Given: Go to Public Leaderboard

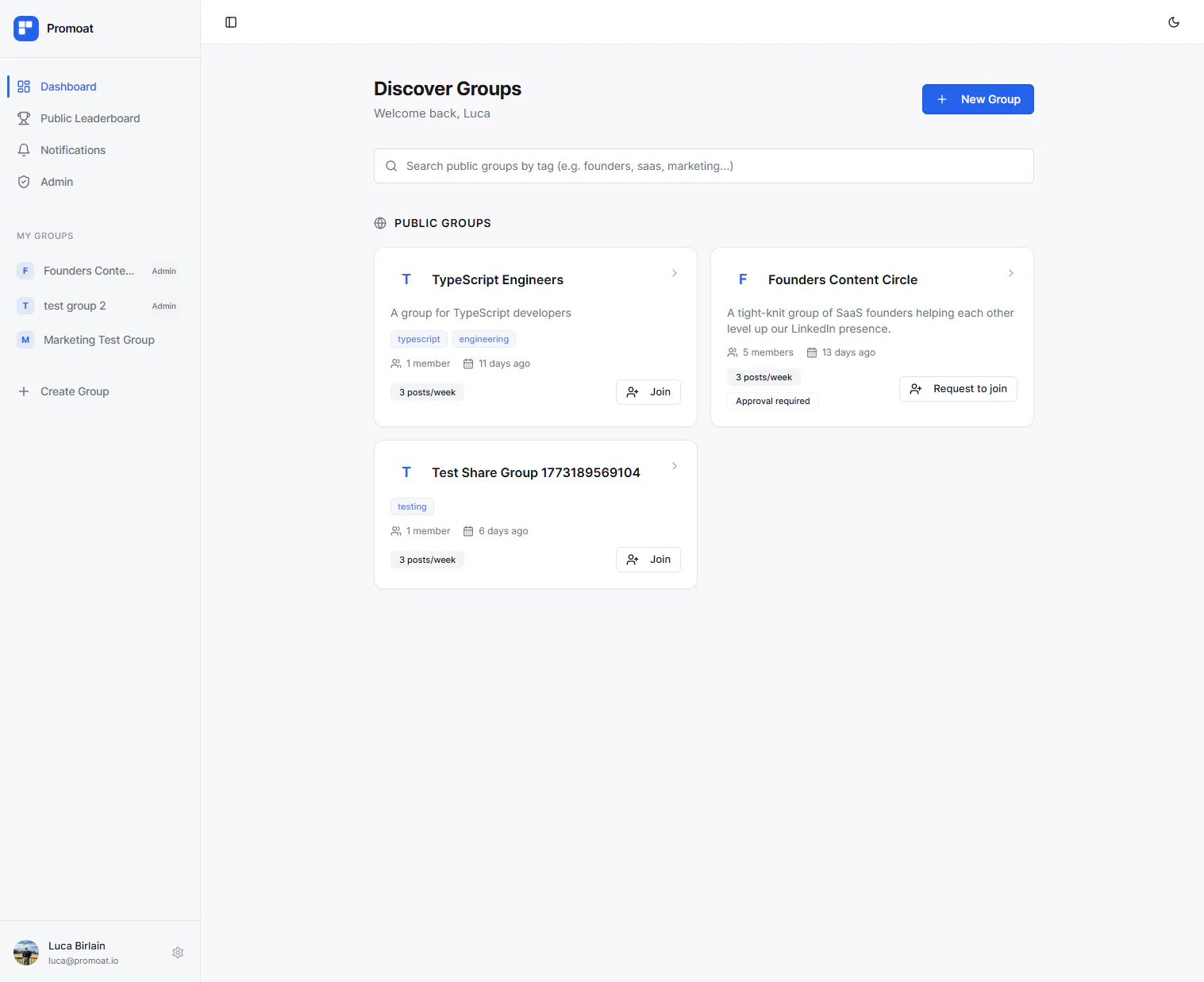Looking at the screenshot, I should pyautogui.click(x=100, y=118).
